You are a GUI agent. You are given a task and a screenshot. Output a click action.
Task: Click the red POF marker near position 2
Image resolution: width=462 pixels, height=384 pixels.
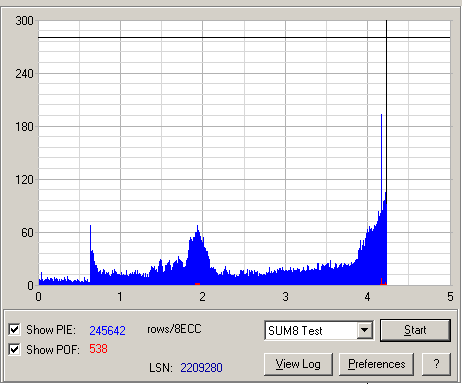click(x=197, y=284)
